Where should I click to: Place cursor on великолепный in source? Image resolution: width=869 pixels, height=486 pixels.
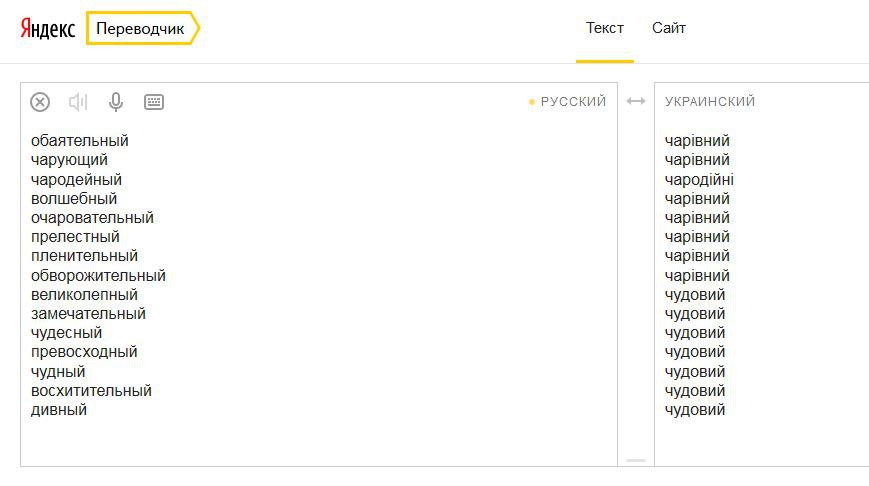coord(84,295)
